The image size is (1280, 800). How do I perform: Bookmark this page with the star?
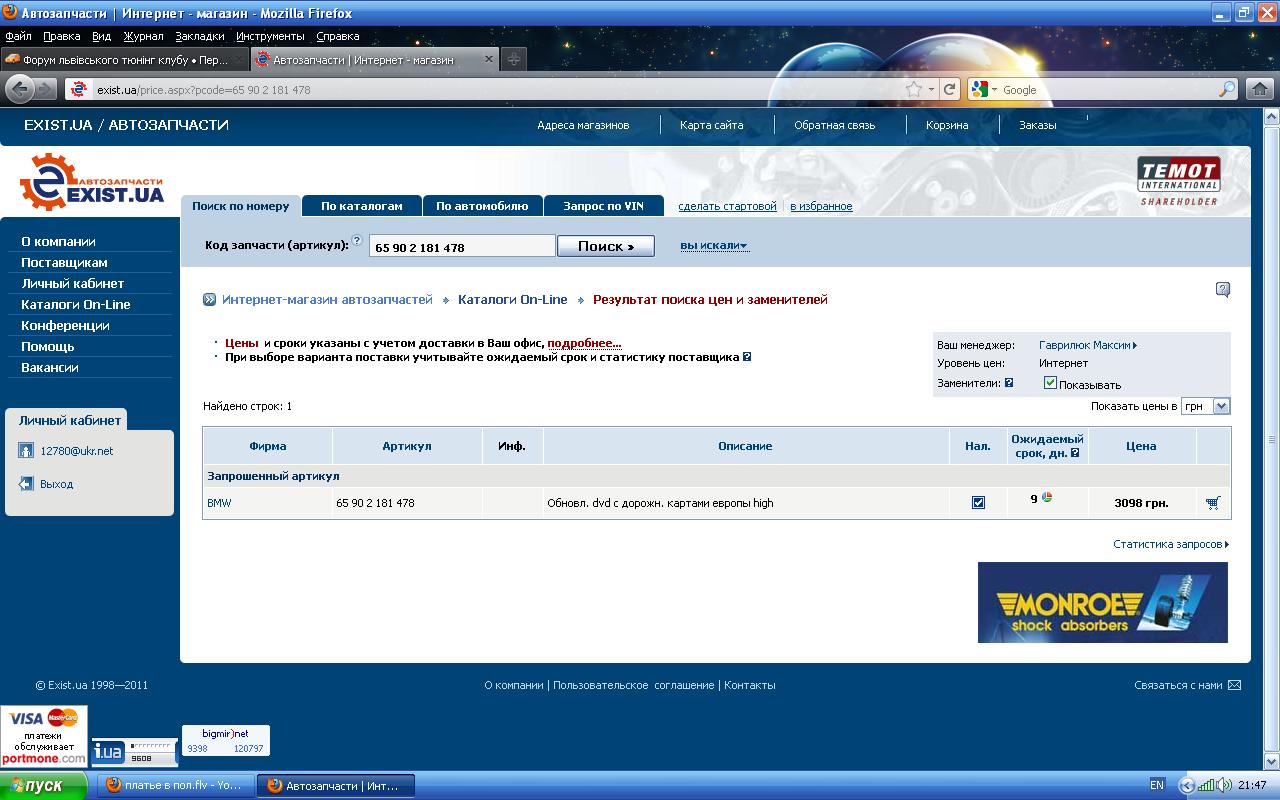tap(913, 89)
